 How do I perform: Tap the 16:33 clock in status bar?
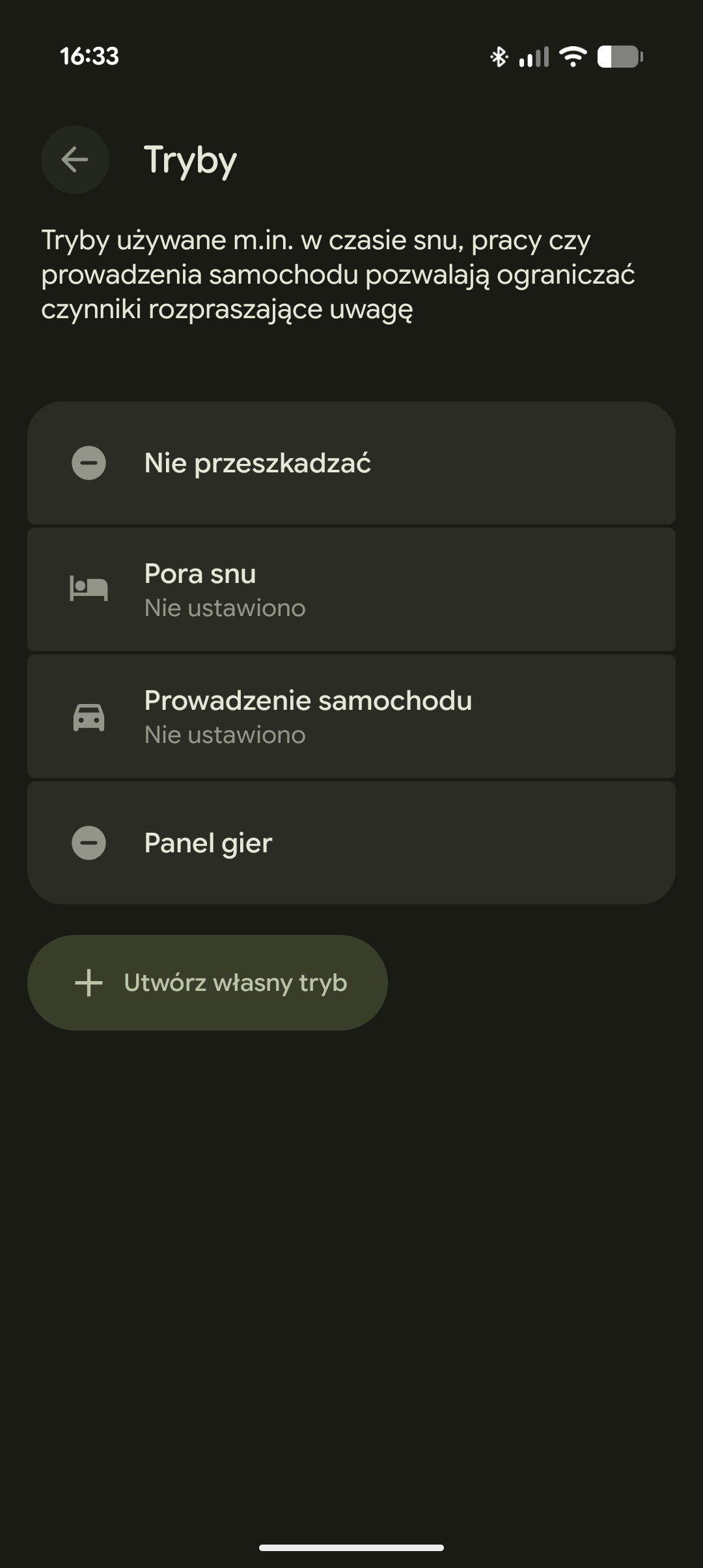click(90, 56)
